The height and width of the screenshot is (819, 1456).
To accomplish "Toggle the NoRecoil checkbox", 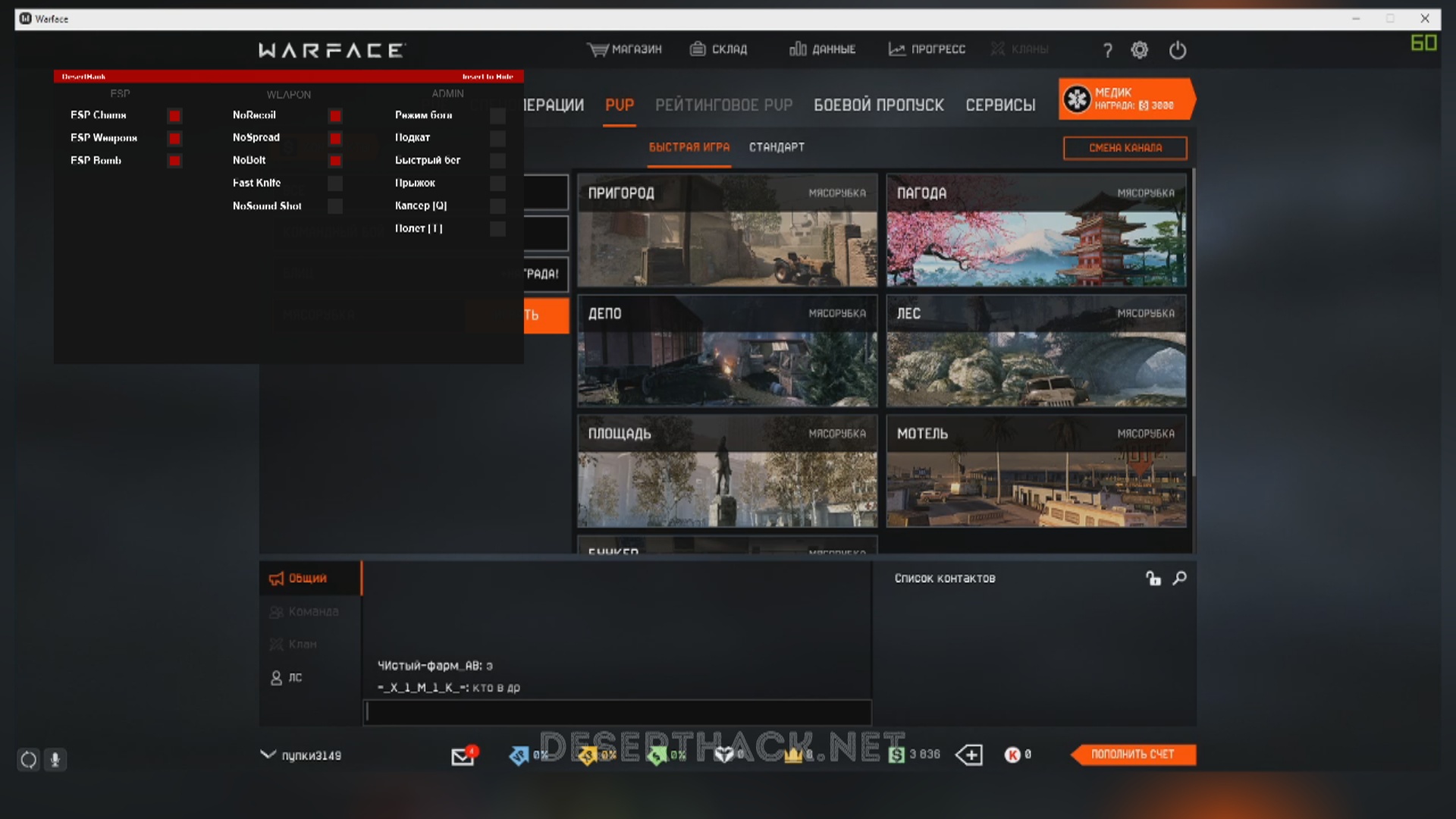I will pos(335,115).
